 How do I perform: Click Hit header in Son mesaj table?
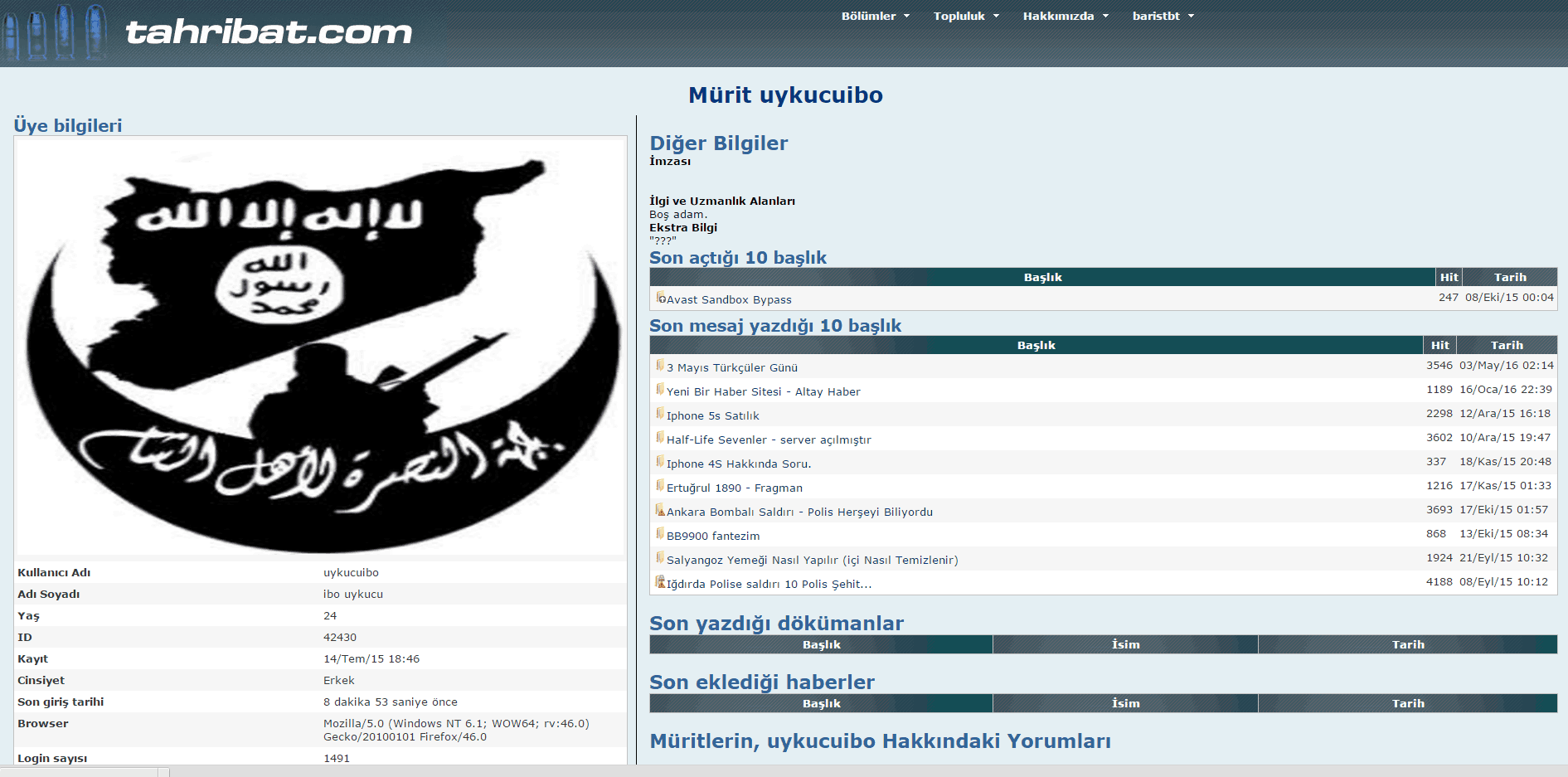pyautogui.click(x=1439, y=345)
